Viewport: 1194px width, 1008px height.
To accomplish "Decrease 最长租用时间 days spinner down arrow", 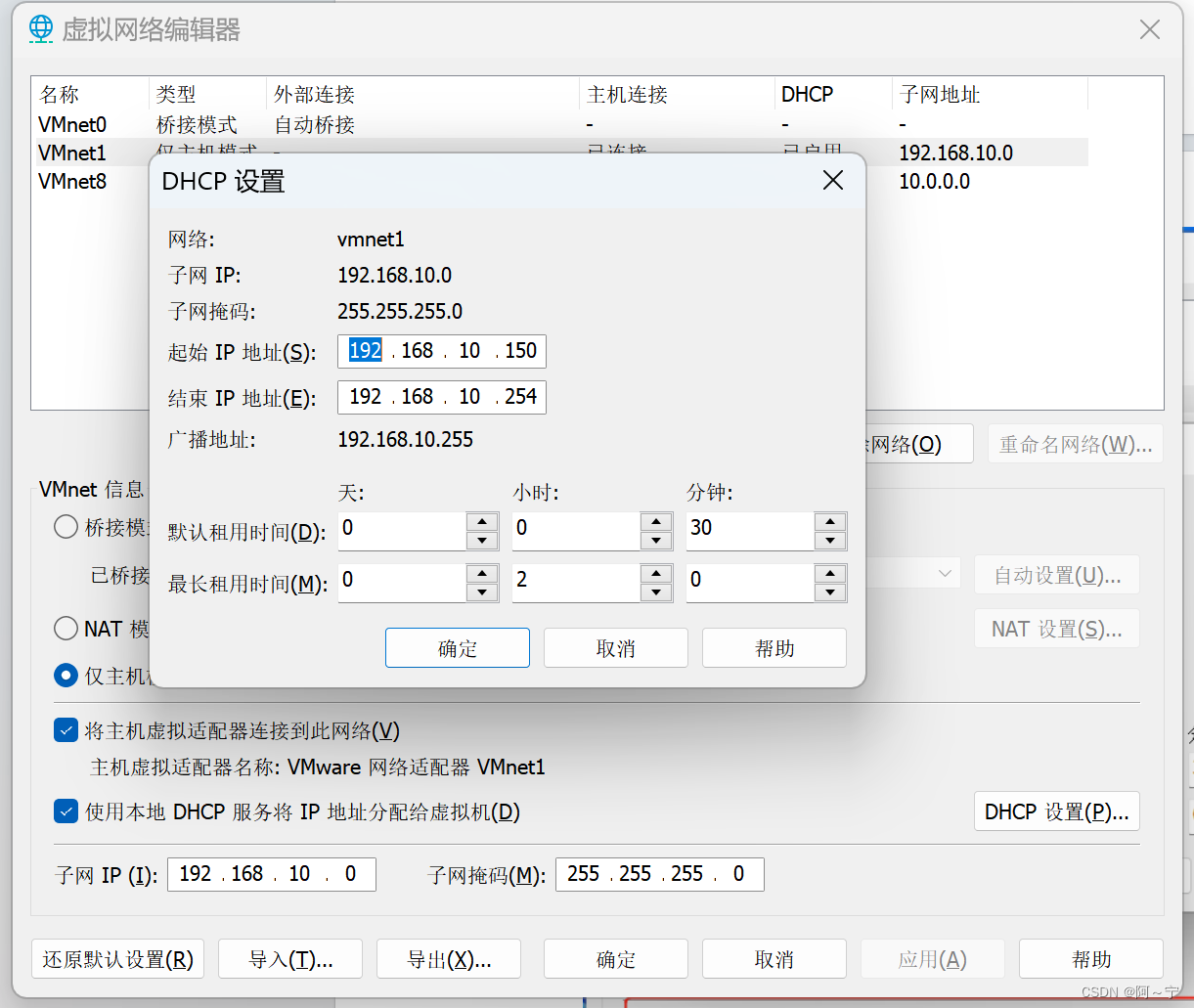I will point(482,592).
